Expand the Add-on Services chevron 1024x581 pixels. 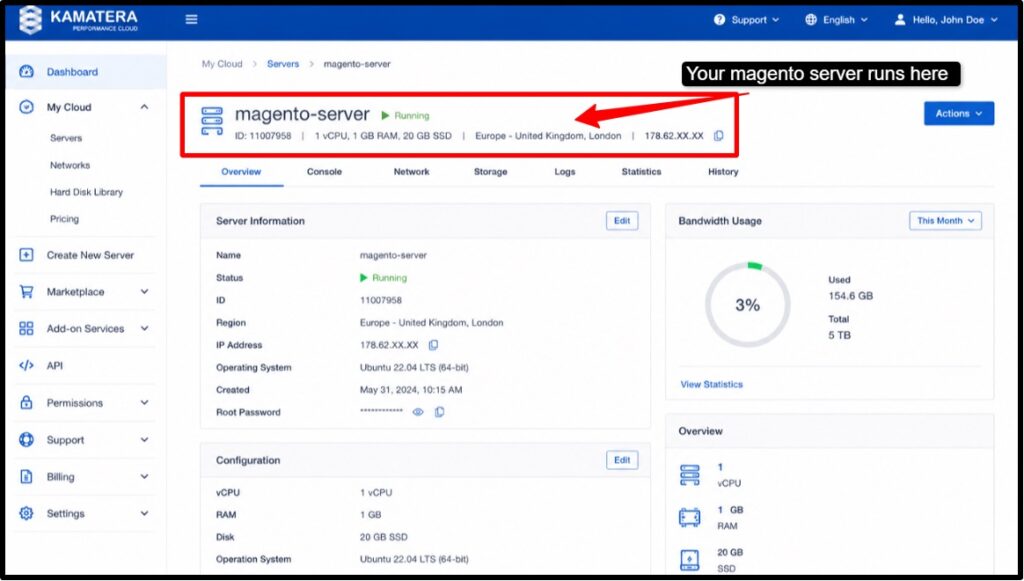click(144, 328)
